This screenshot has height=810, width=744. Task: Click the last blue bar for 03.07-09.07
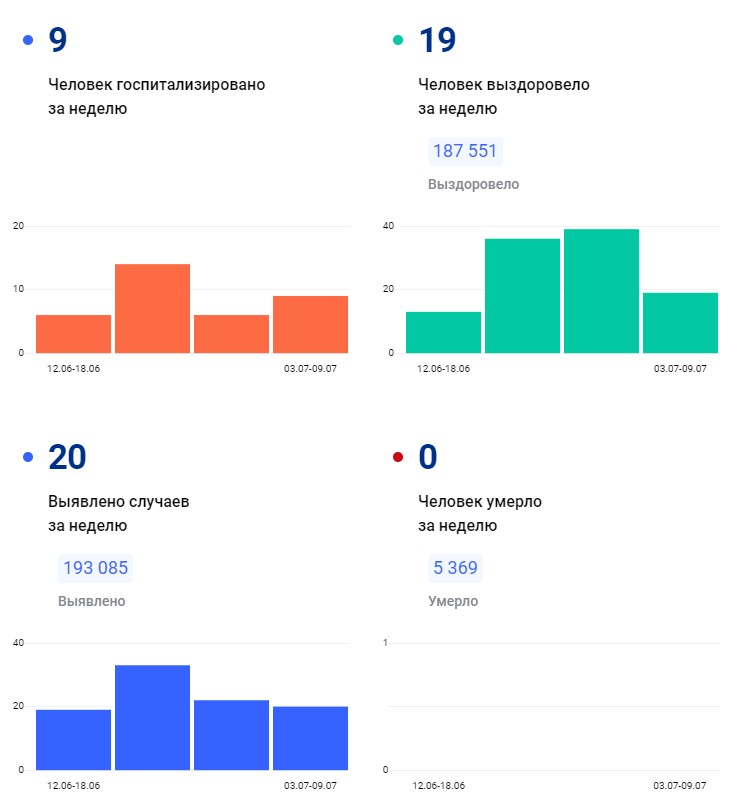pos(310,738)
